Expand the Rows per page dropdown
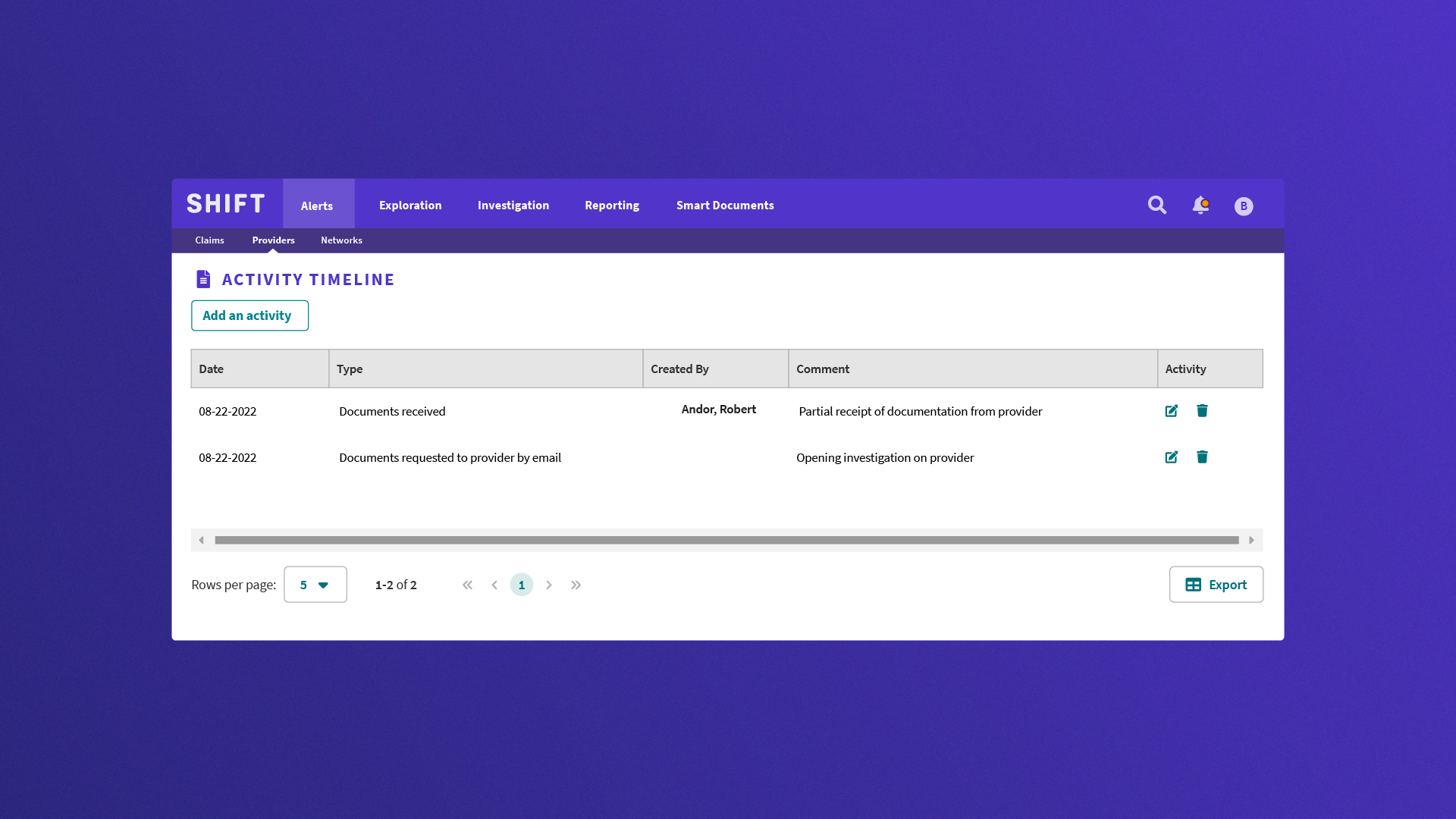 point(315,585)
